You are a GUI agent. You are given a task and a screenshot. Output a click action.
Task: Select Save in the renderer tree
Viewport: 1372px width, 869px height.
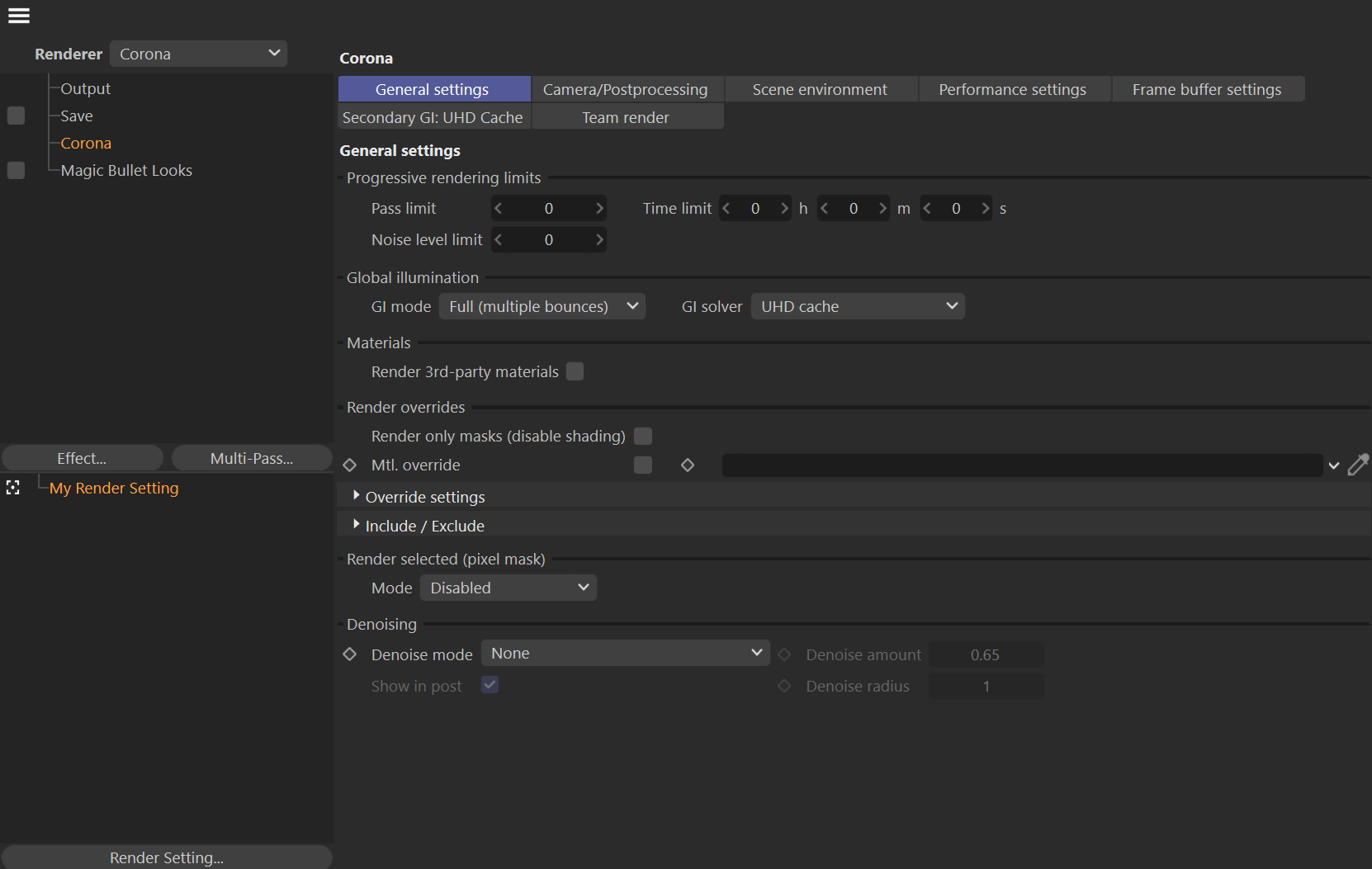77,116
